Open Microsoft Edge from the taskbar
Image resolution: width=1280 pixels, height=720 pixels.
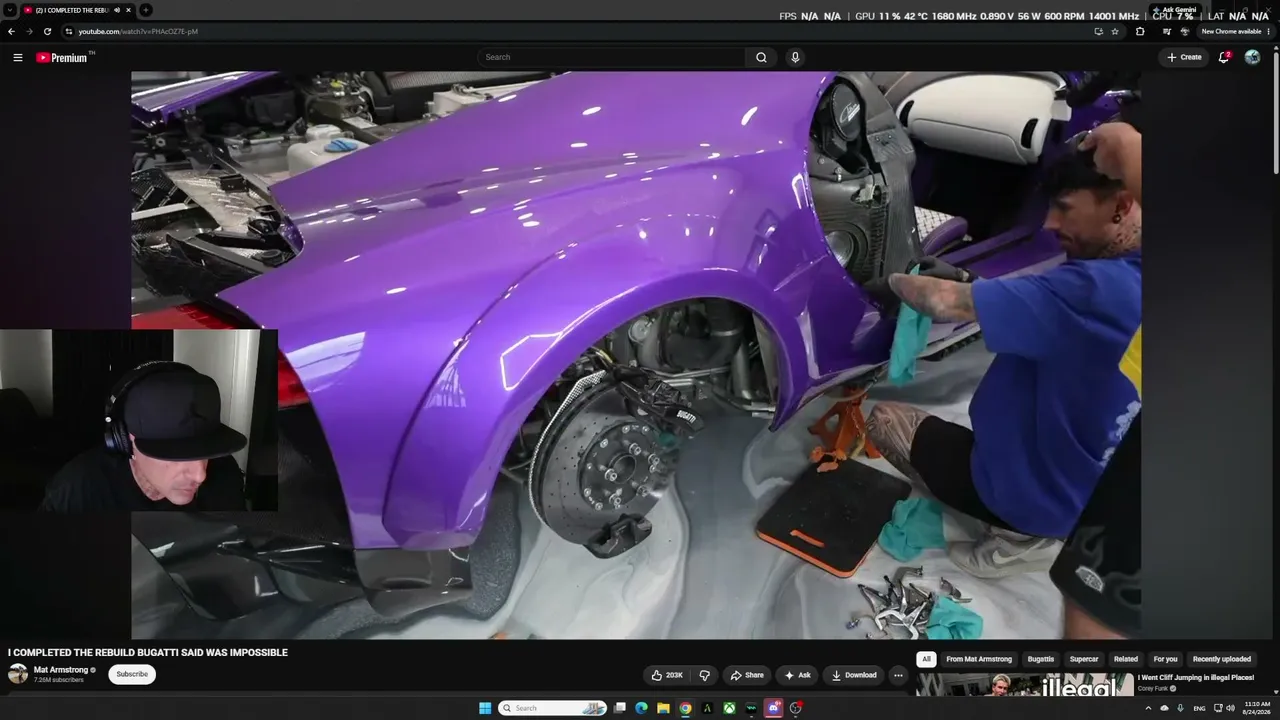[x=641, y=708]
